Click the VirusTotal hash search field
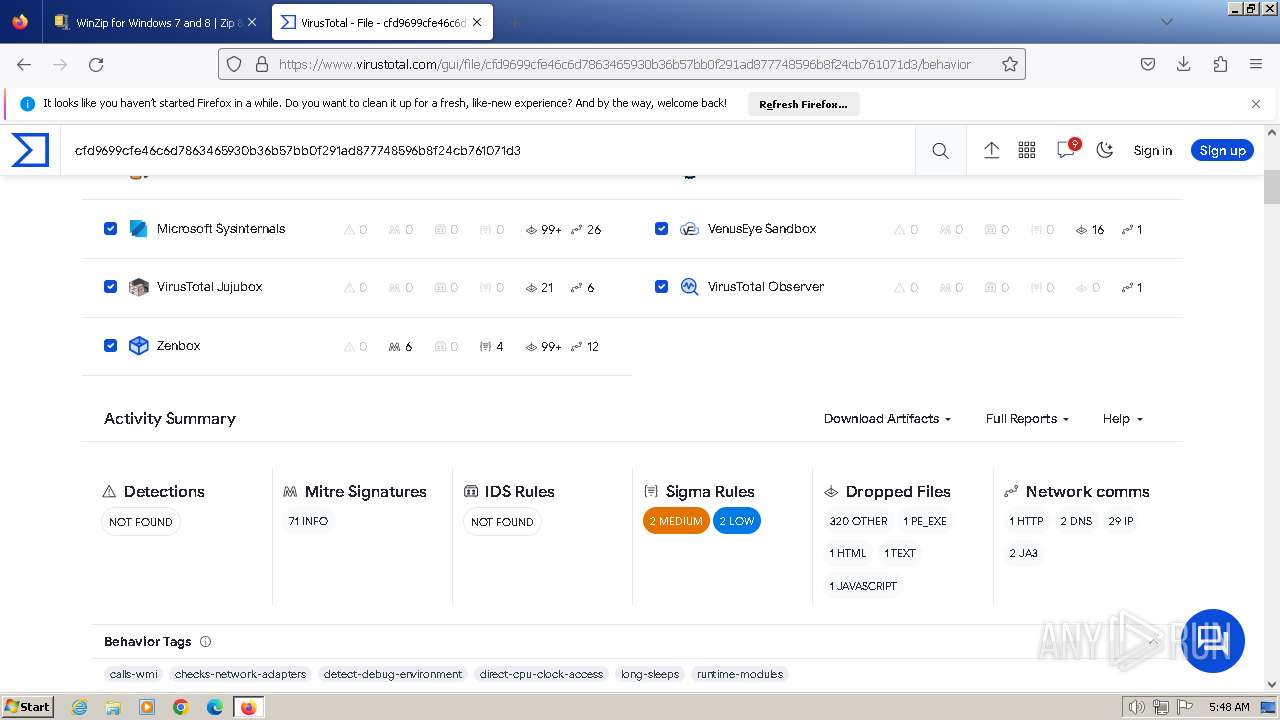The width and height of the screenshot is (1280, 720). [x=487, y=150]
